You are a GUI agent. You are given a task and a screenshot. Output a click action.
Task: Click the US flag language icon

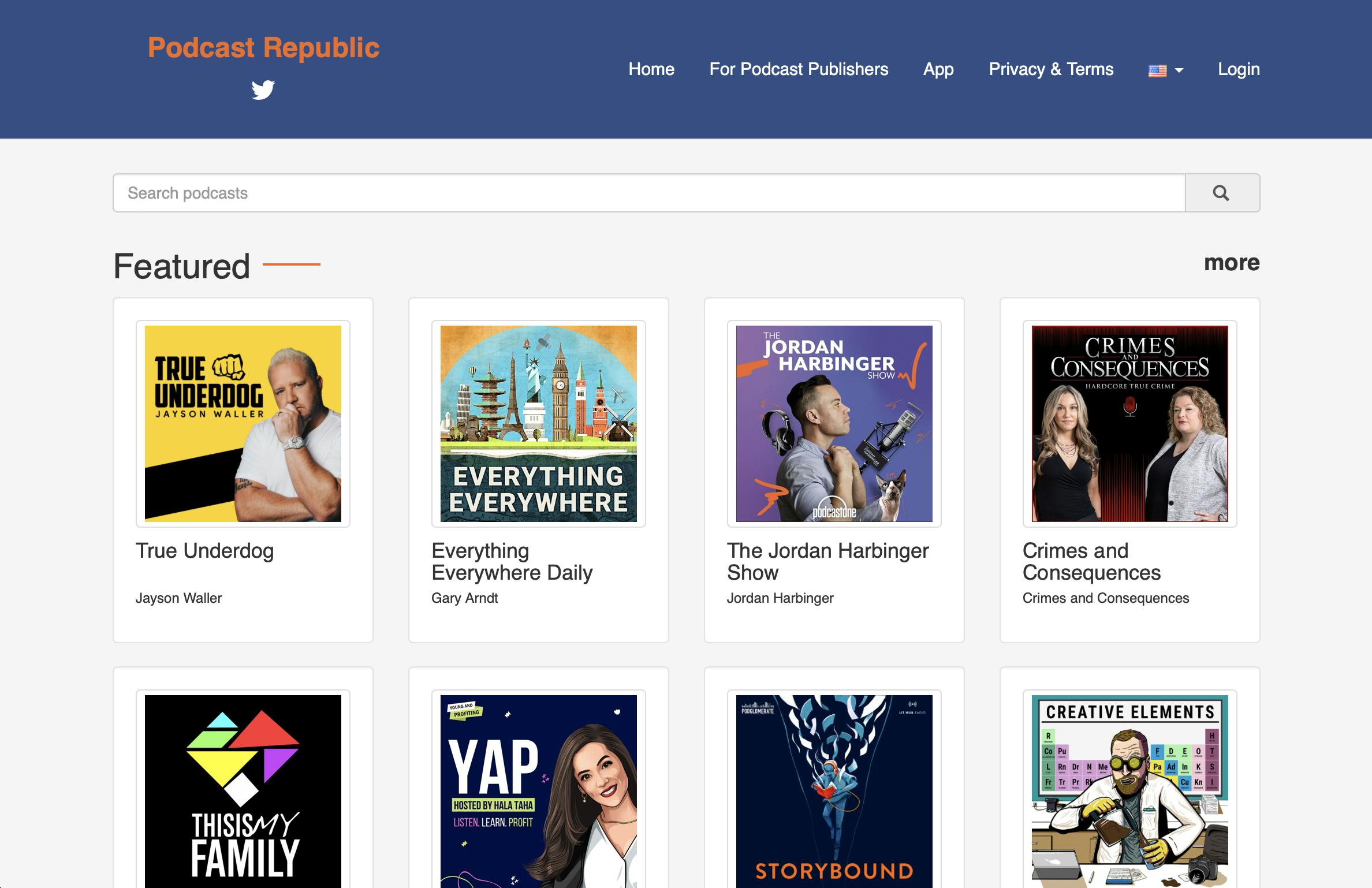point(1157,69)
